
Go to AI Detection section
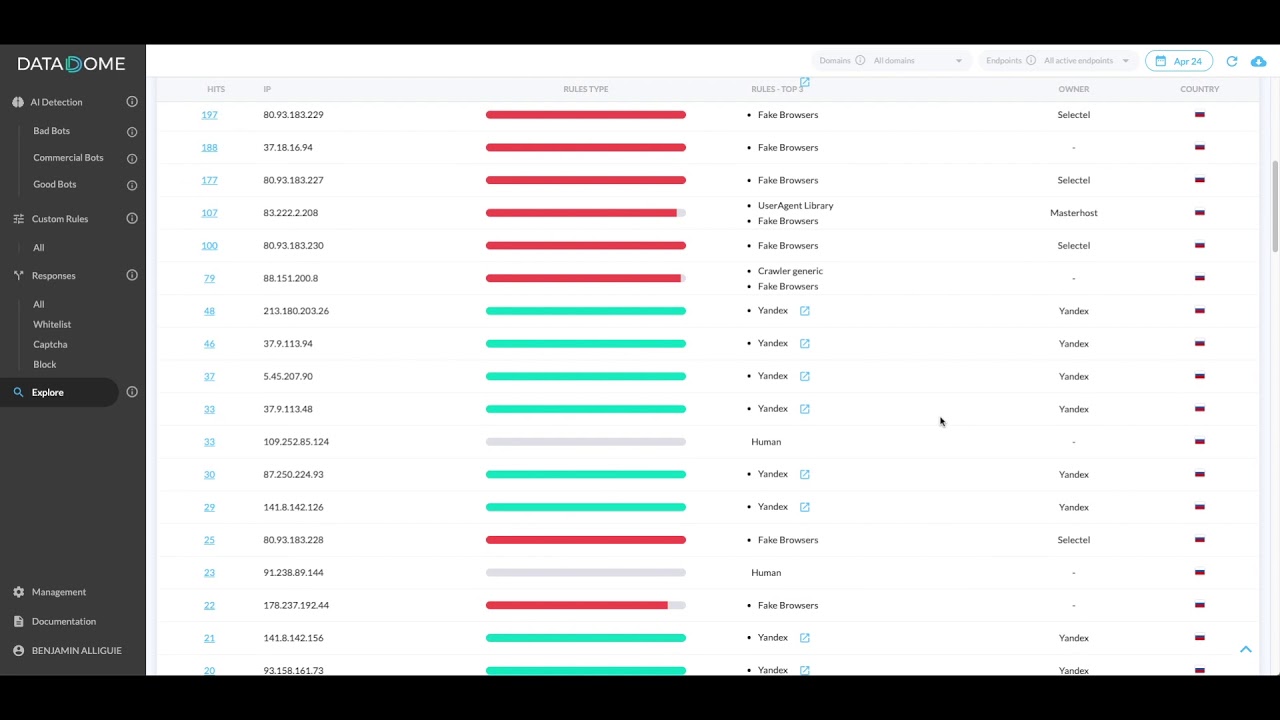[56, 102]
